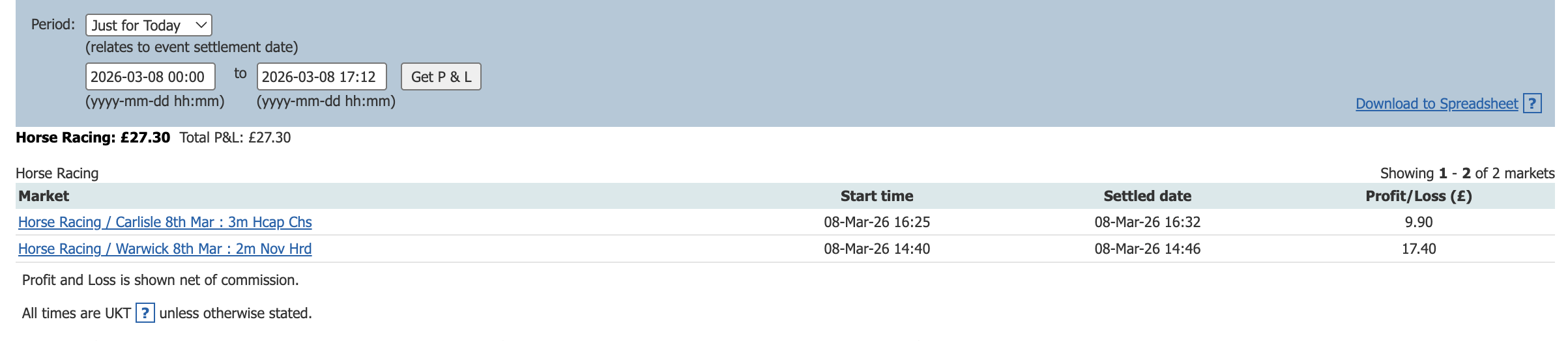Select the 17.40 profit value for Warwick
Image resolution: width=1568 pixels, height=341 pixels.
(1419, 249)
